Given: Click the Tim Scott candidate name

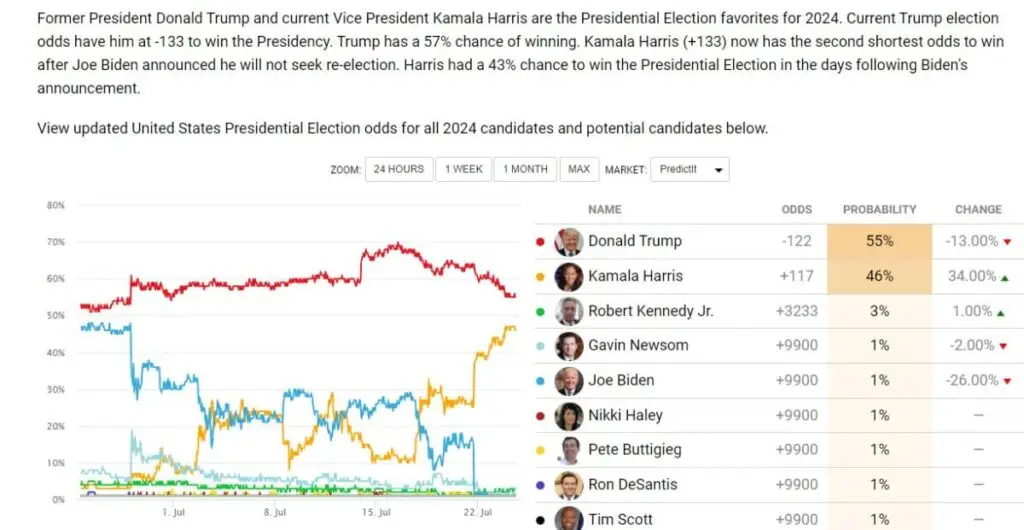Looking at the screenshot, I should click(621, 519).
